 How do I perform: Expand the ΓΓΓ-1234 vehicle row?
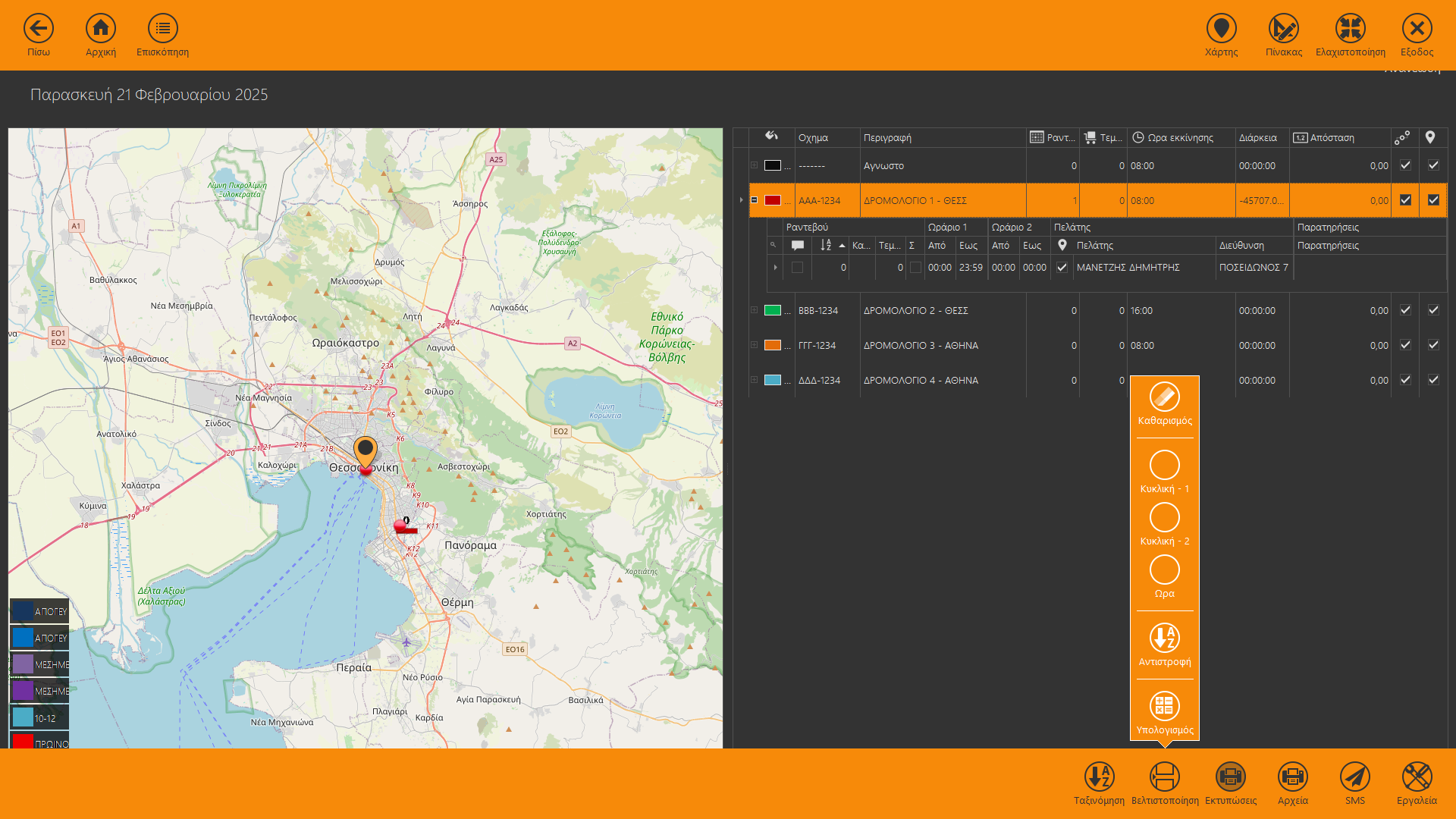coord(754,344)
